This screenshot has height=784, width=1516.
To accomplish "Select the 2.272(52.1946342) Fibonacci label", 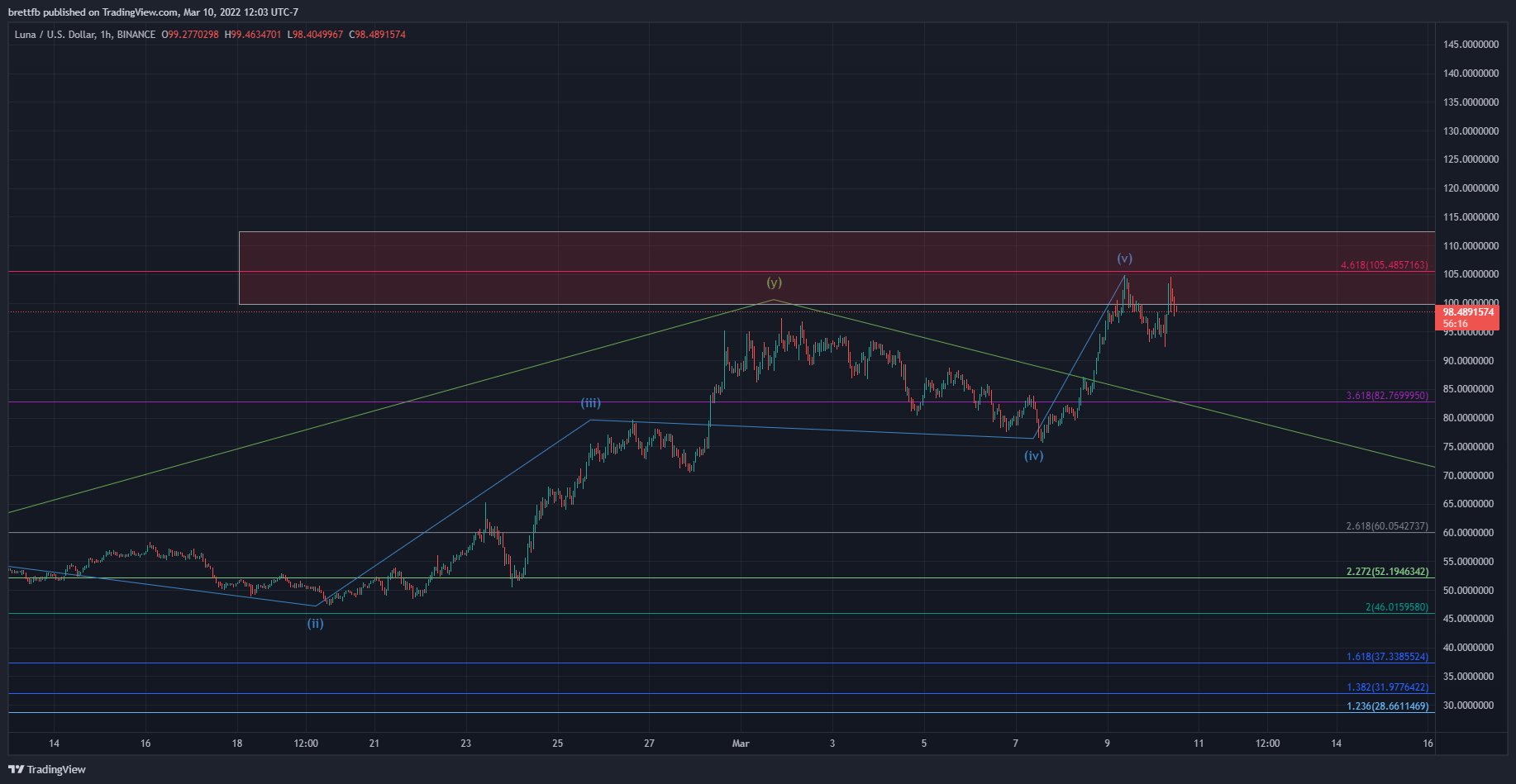I will point(1387,572).
